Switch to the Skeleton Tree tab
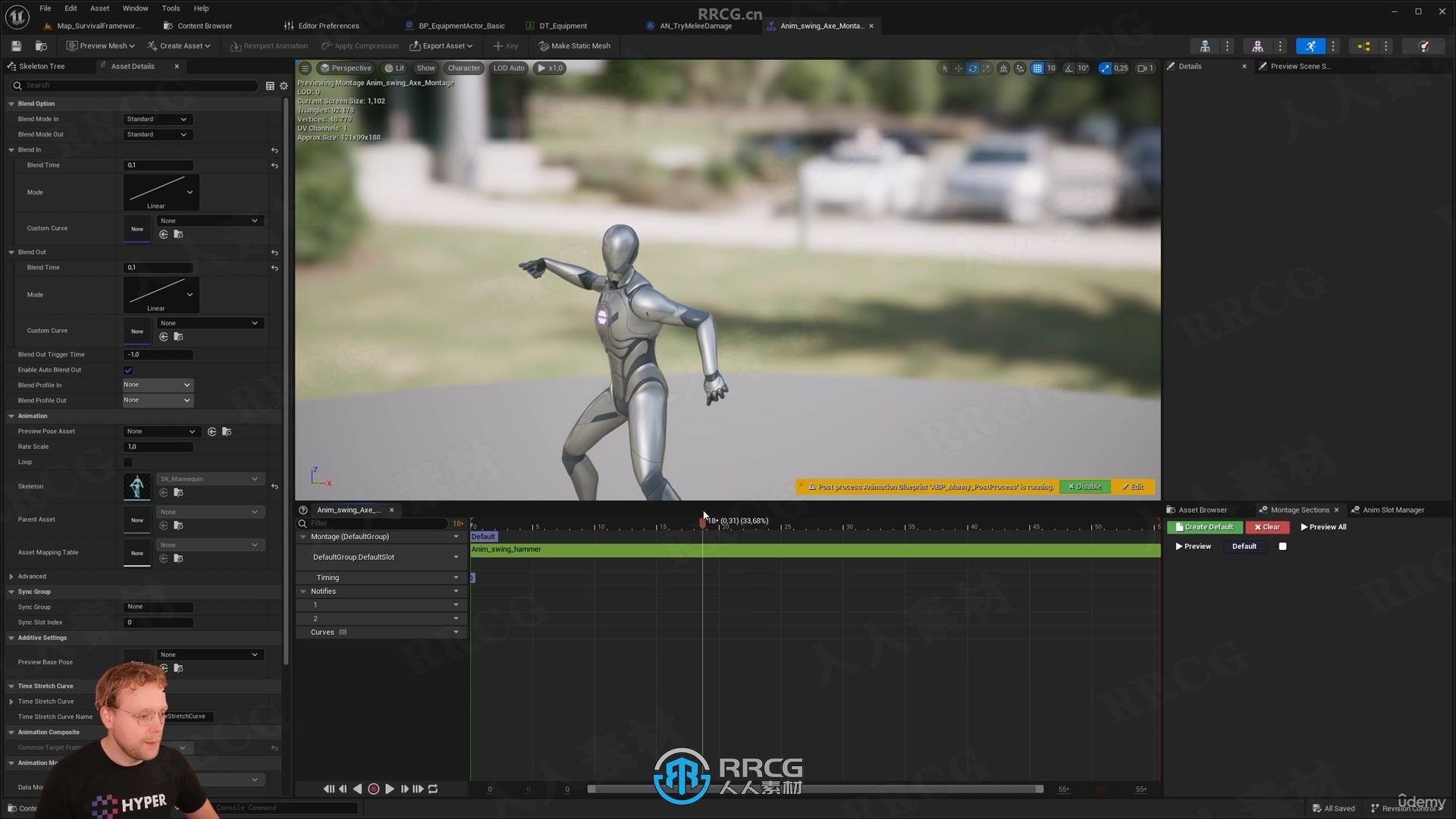Screen dimensions: 1456x819 (42, 67)
